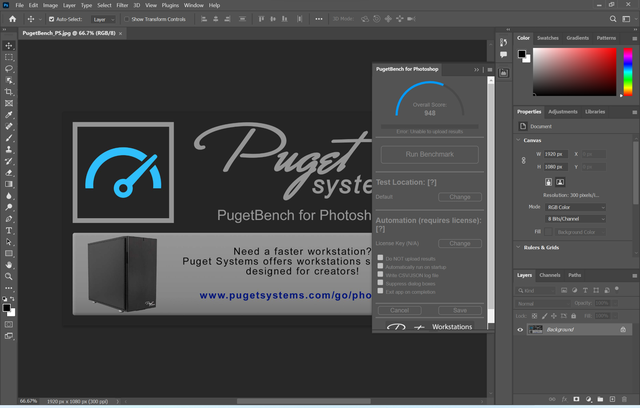Click the Search magnifier icon top right
Viewport: 640px width, 408px height.
click(x=613, y=19)
